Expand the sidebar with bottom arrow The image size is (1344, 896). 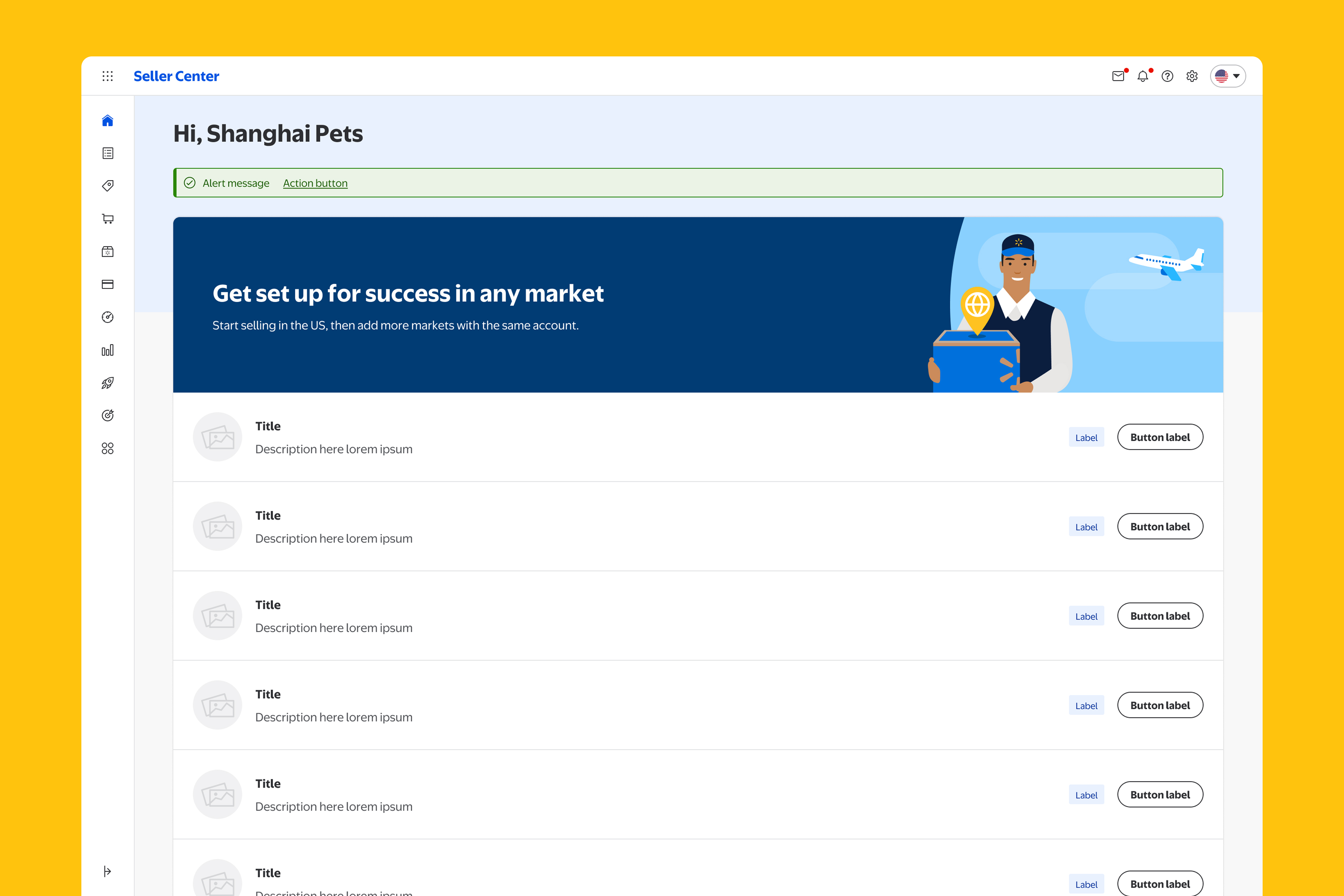point(108,871)
